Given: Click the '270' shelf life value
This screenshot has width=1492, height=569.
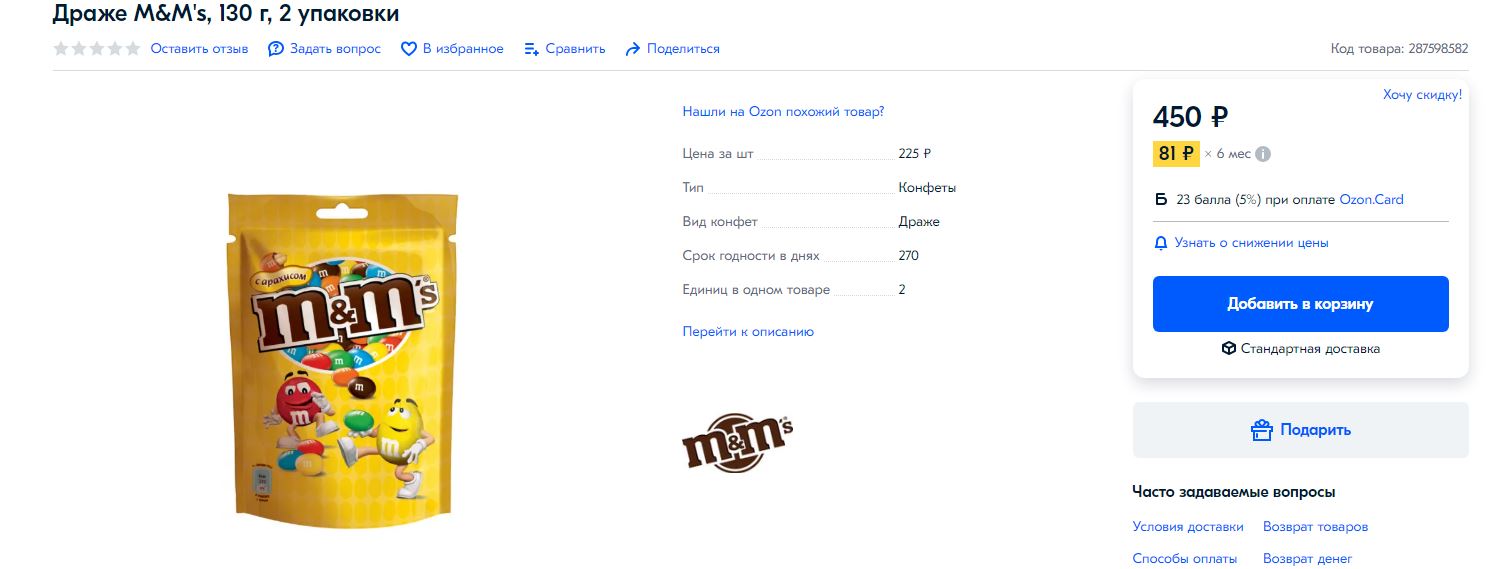Looking at the screenshot, I should 908,256.
